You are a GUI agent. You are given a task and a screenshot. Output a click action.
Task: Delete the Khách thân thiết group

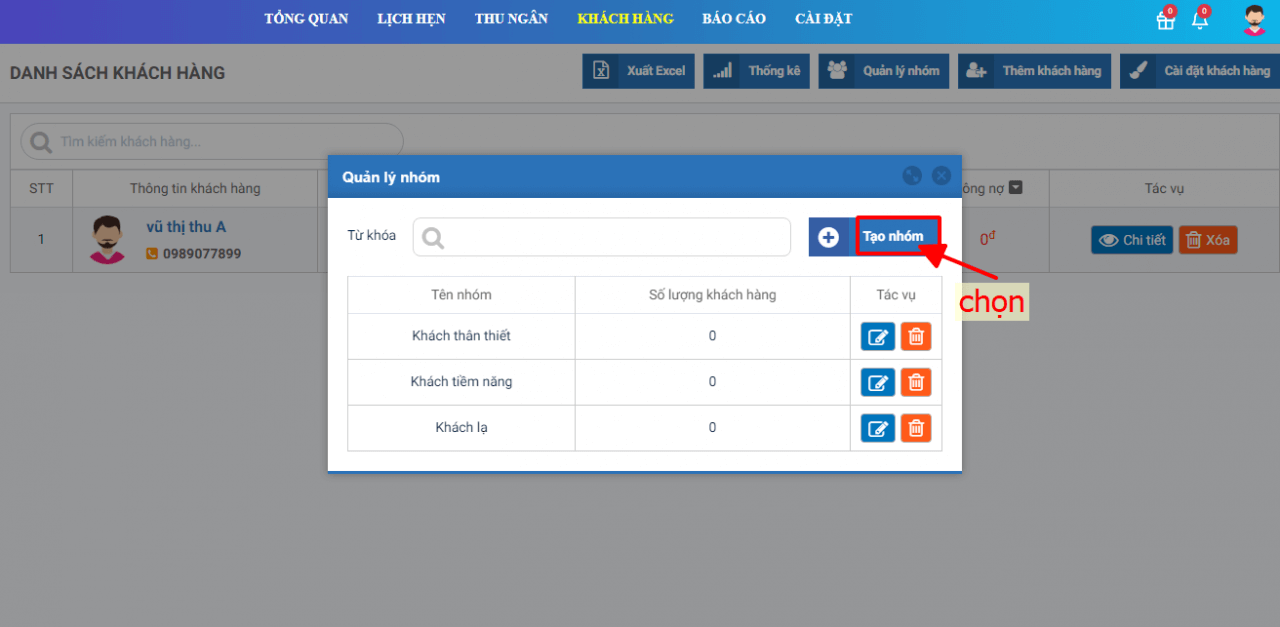pyautogui.click(x=915, y=336)
